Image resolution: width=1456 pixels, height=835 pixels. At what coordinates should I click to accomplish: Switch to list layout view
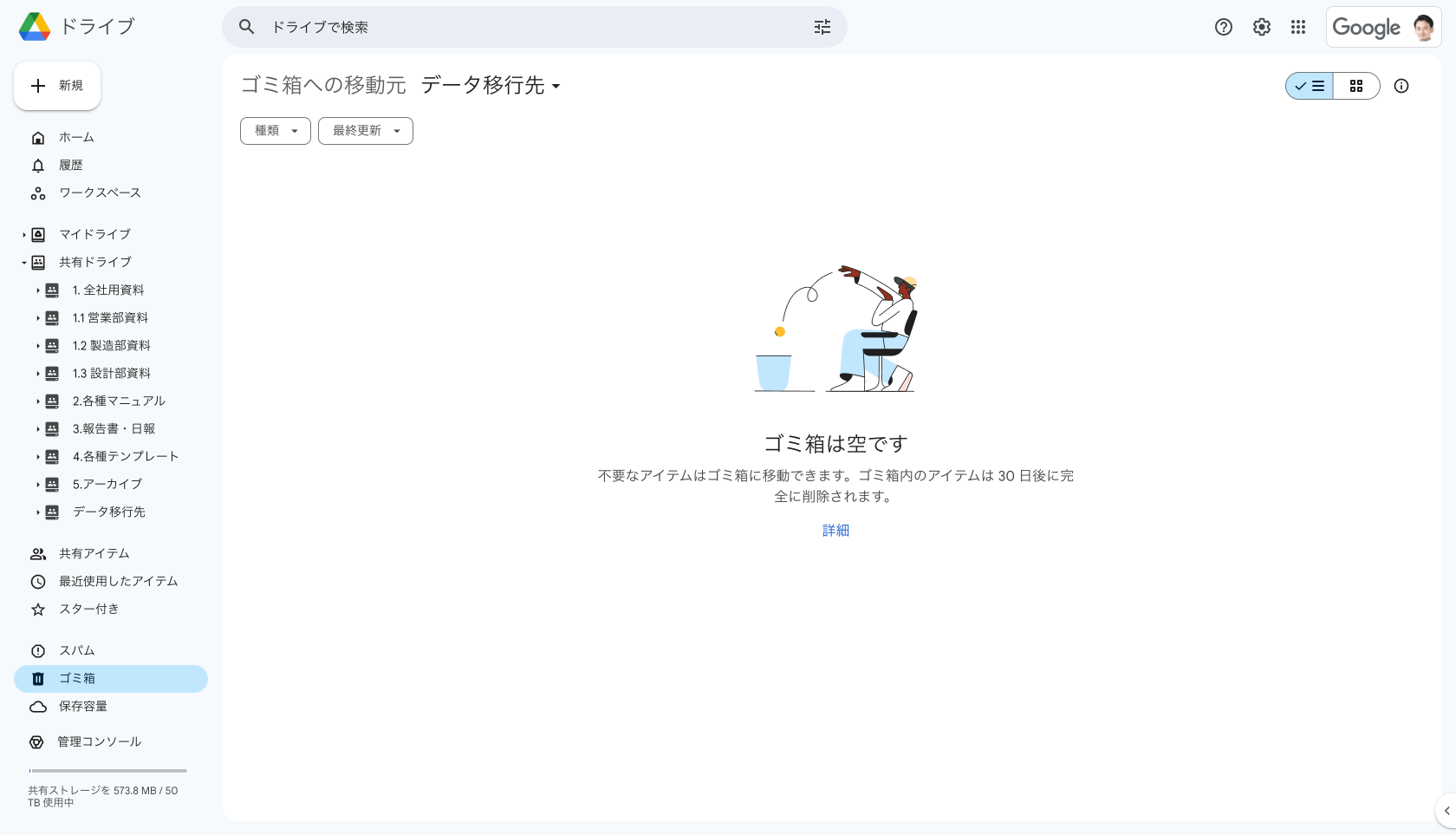click(1310, 86)
